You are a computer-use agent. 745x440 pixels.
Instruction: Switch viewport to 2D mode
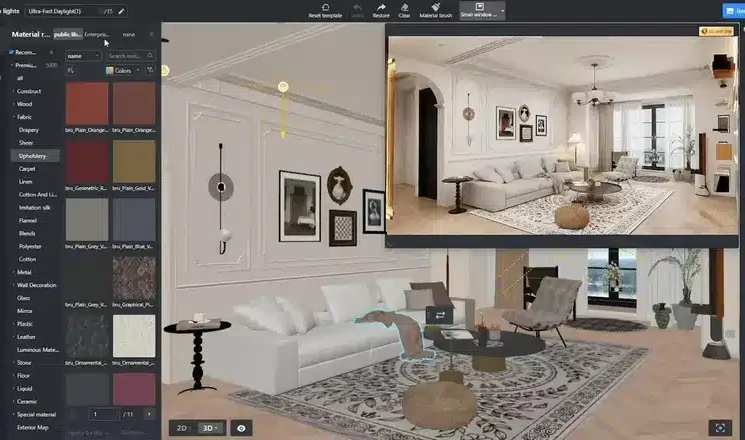[x=184, y=427]
